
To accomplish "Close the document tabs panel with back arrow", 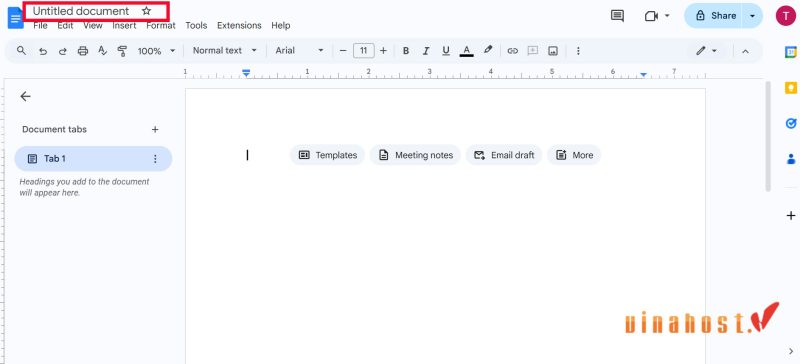I will (x=25, y=96).
